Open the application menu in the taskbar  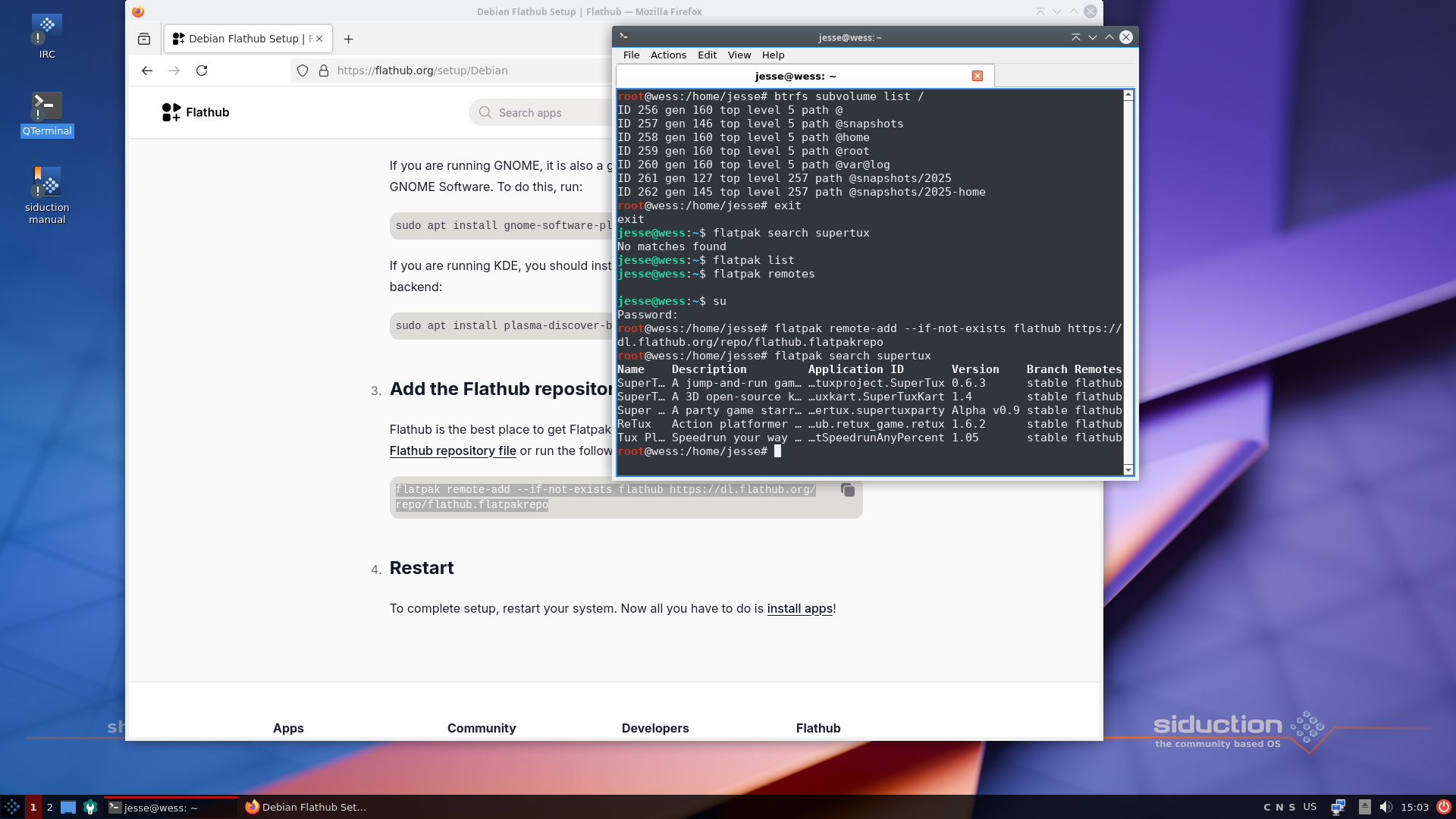click(x=12, y=807)
